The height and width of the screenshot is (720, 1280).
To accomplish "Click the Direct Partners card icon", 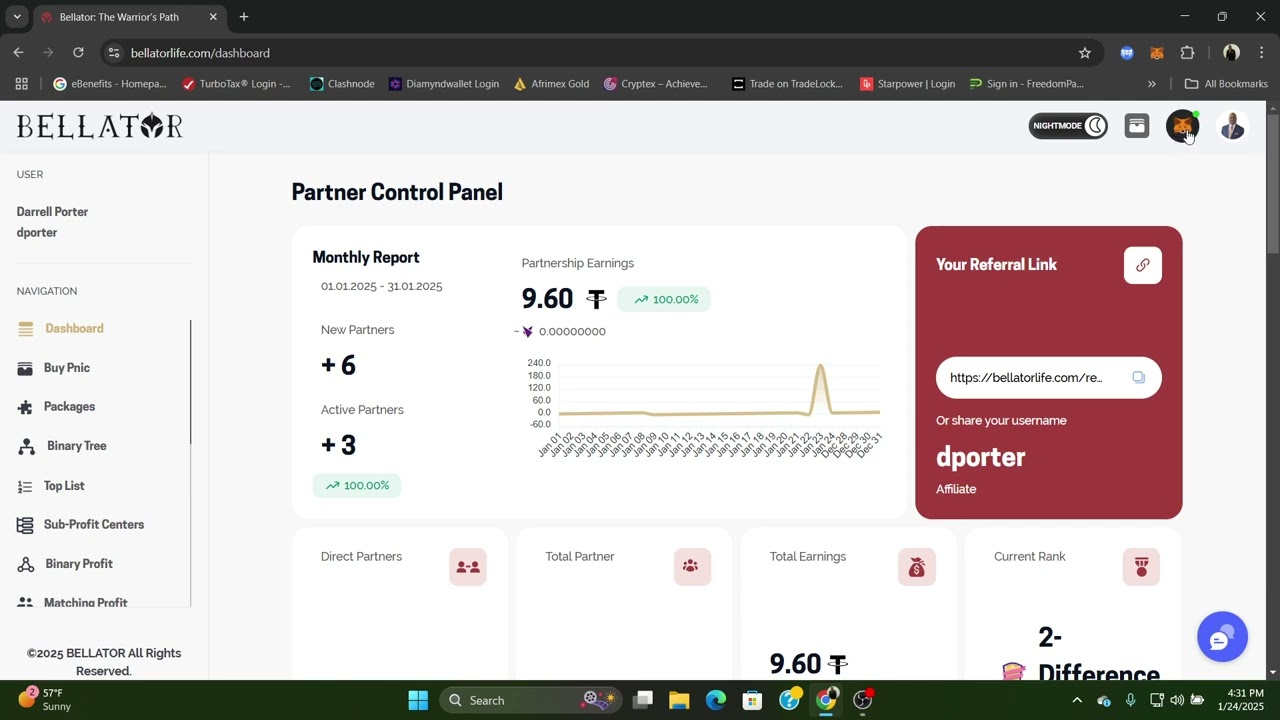I will click(468, 567).
